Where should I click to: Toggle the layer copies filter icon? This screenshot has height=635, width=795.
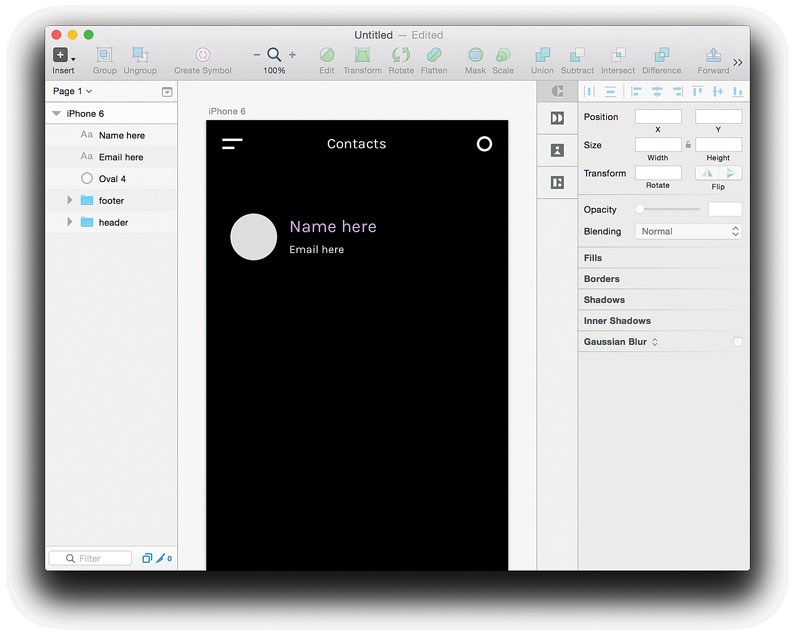click(x=147, y=558)
